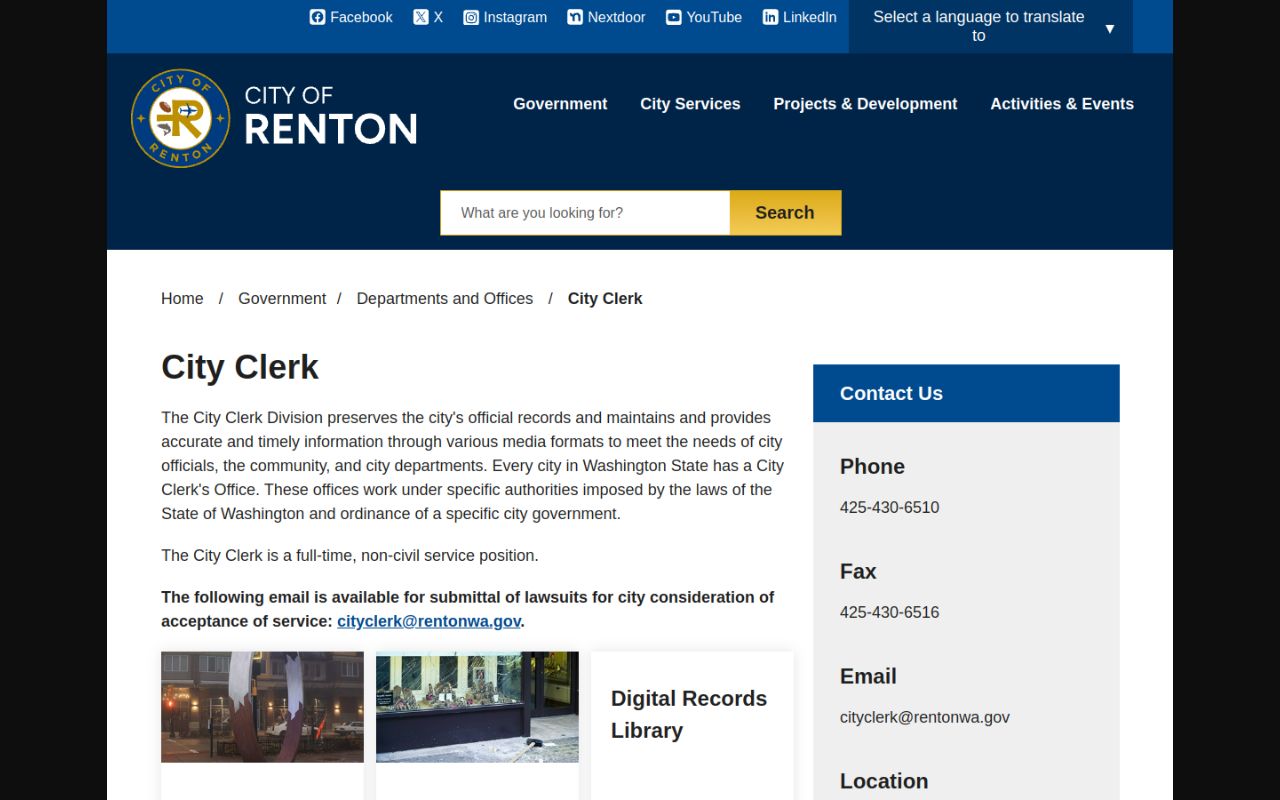
Task: Click the 'What are you looking for?' field
Action: (585, 213)
